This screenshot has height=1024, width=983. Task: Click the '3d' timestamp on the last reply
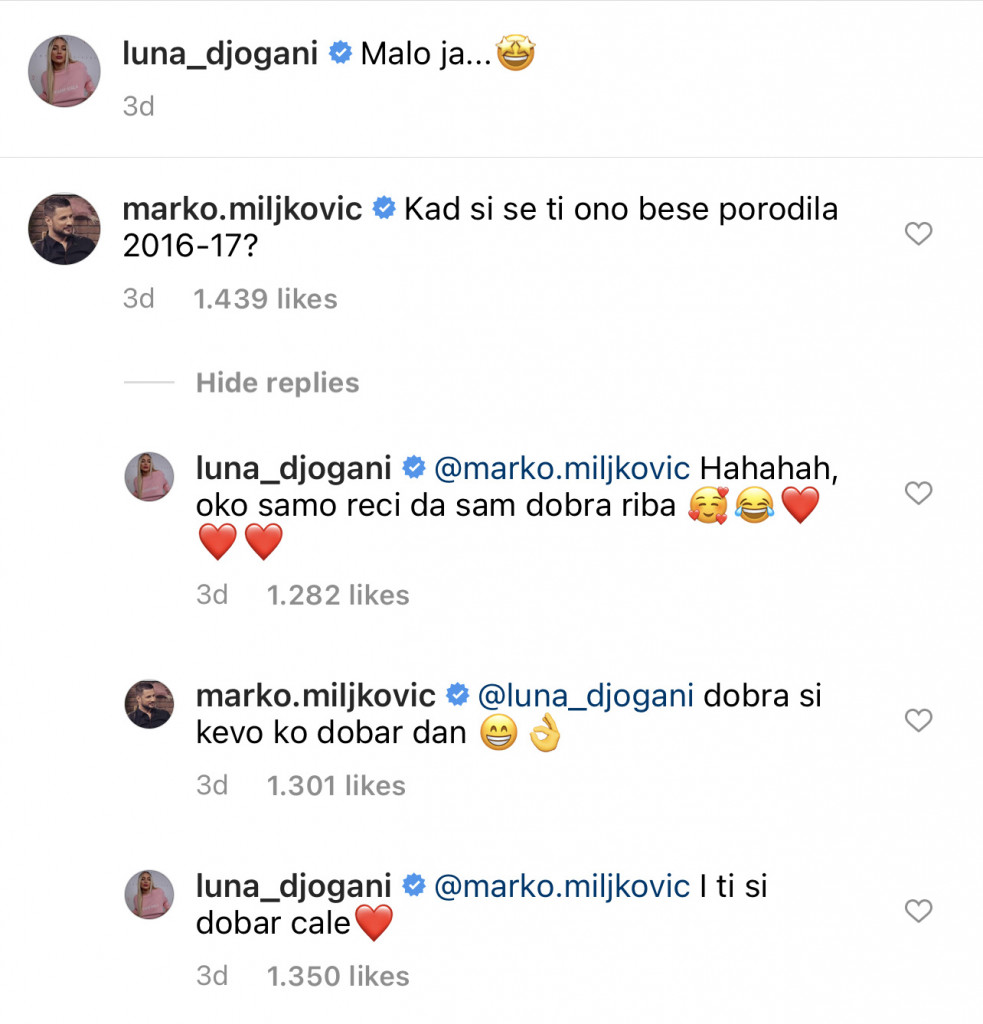[211, 976]
